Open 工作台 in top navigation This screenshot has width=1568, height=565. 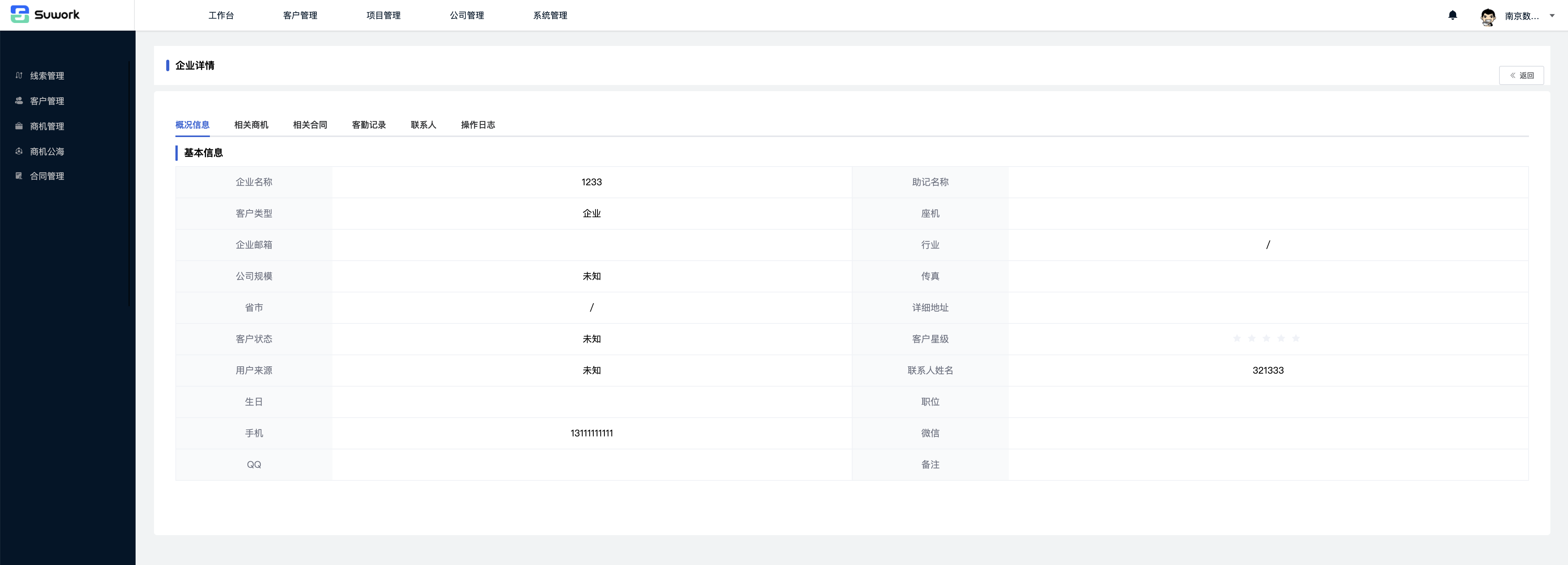click(221, 15)
